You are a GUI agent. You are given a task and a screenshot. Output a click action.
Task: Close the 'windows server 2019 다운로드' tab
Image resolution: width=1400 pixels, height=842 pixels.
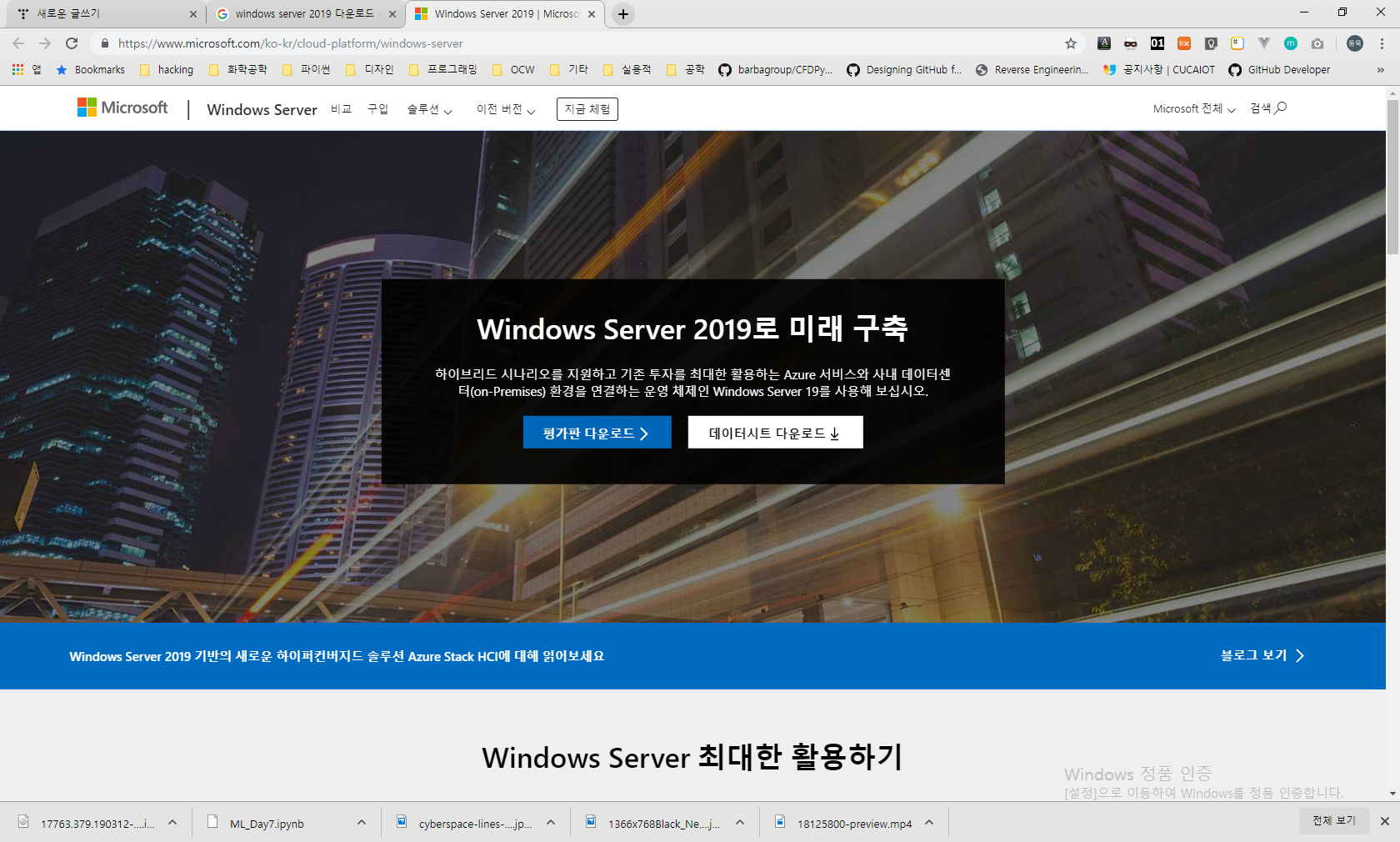click(392, 14)
